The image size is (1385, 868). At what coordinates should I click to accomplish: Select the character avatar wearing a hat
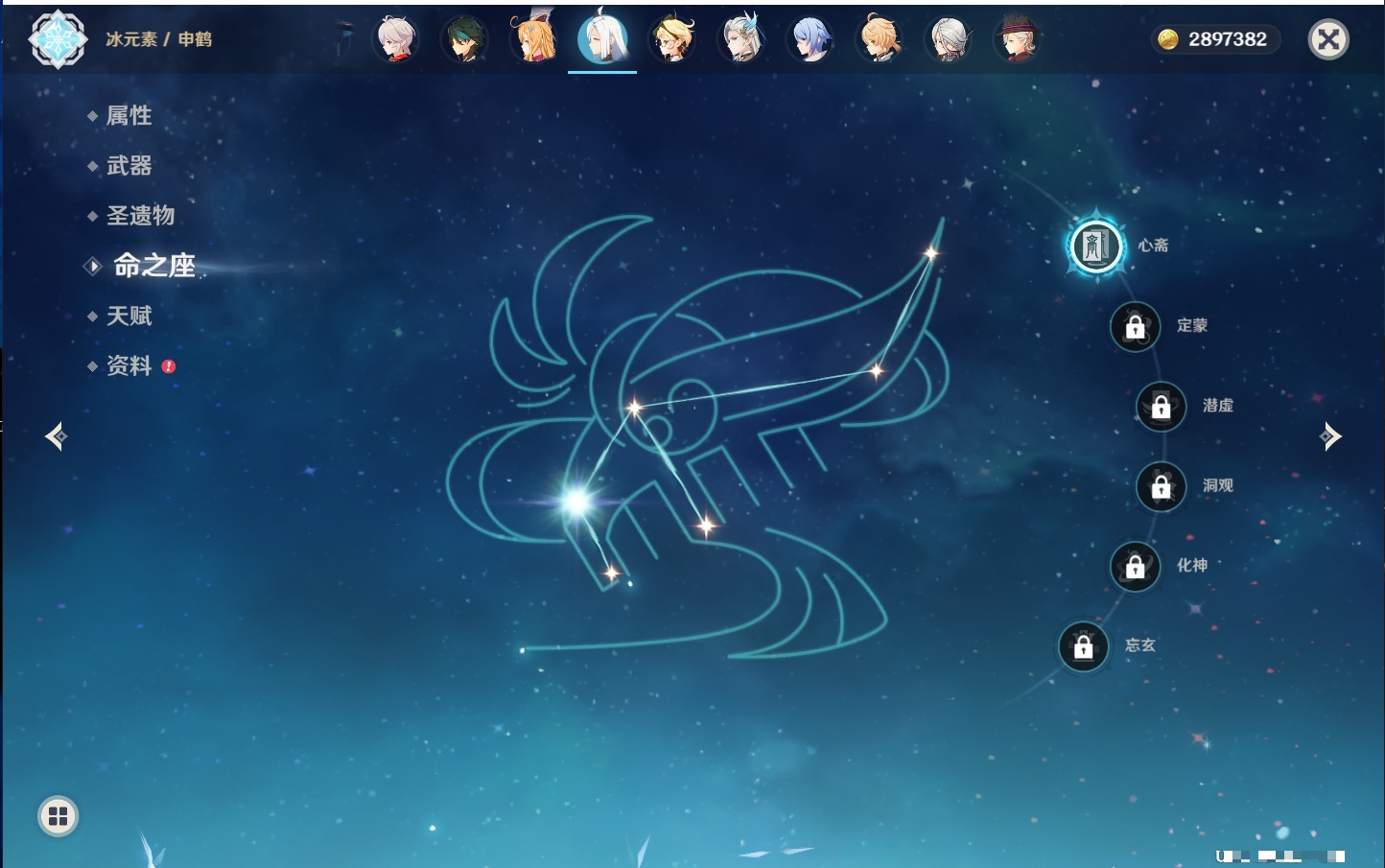pos(1017,38)
